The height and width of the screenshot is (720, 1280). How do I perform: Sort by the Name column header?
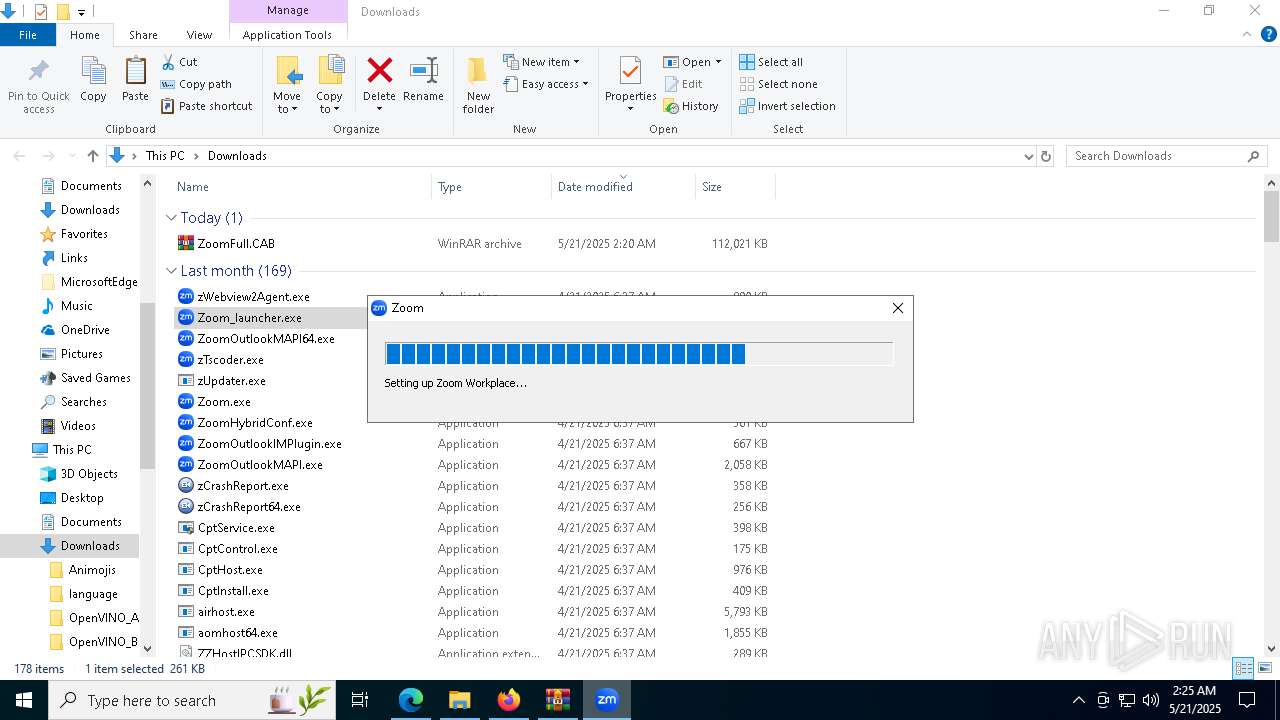tap(193, 187)
